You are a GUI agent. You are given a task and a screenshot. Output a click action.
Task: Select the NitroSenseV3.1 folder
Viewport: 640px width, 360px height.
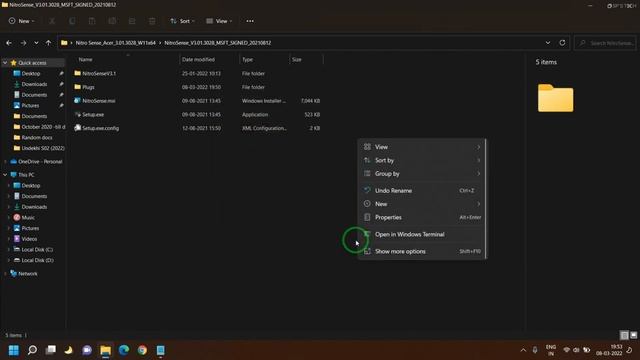pyautogui.click(x=99, y=73)
